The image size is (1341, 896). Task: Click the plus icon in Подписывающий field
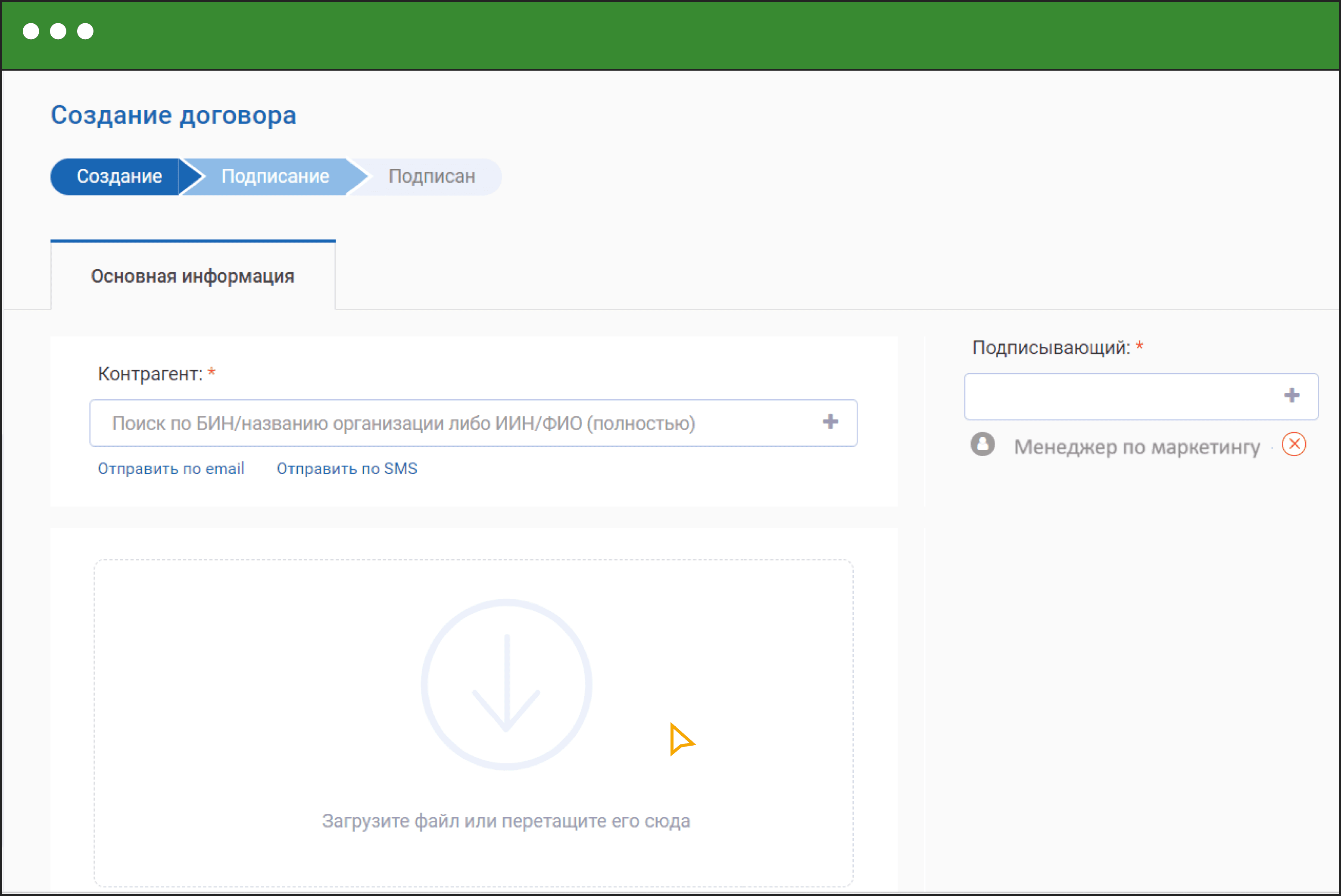[1291, 395]
